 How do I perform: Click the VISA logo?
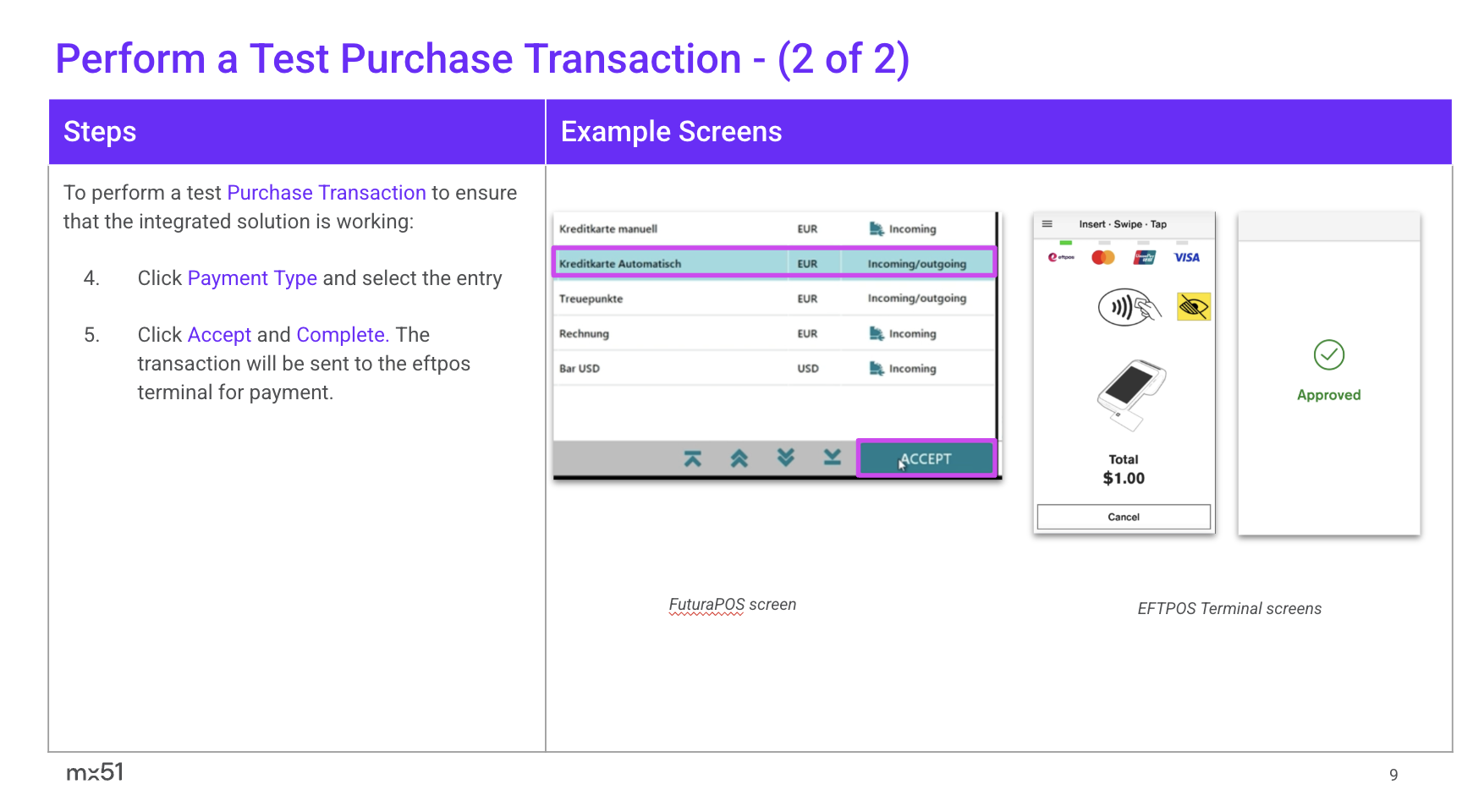pyautogui.click(x=1186, y=257)
